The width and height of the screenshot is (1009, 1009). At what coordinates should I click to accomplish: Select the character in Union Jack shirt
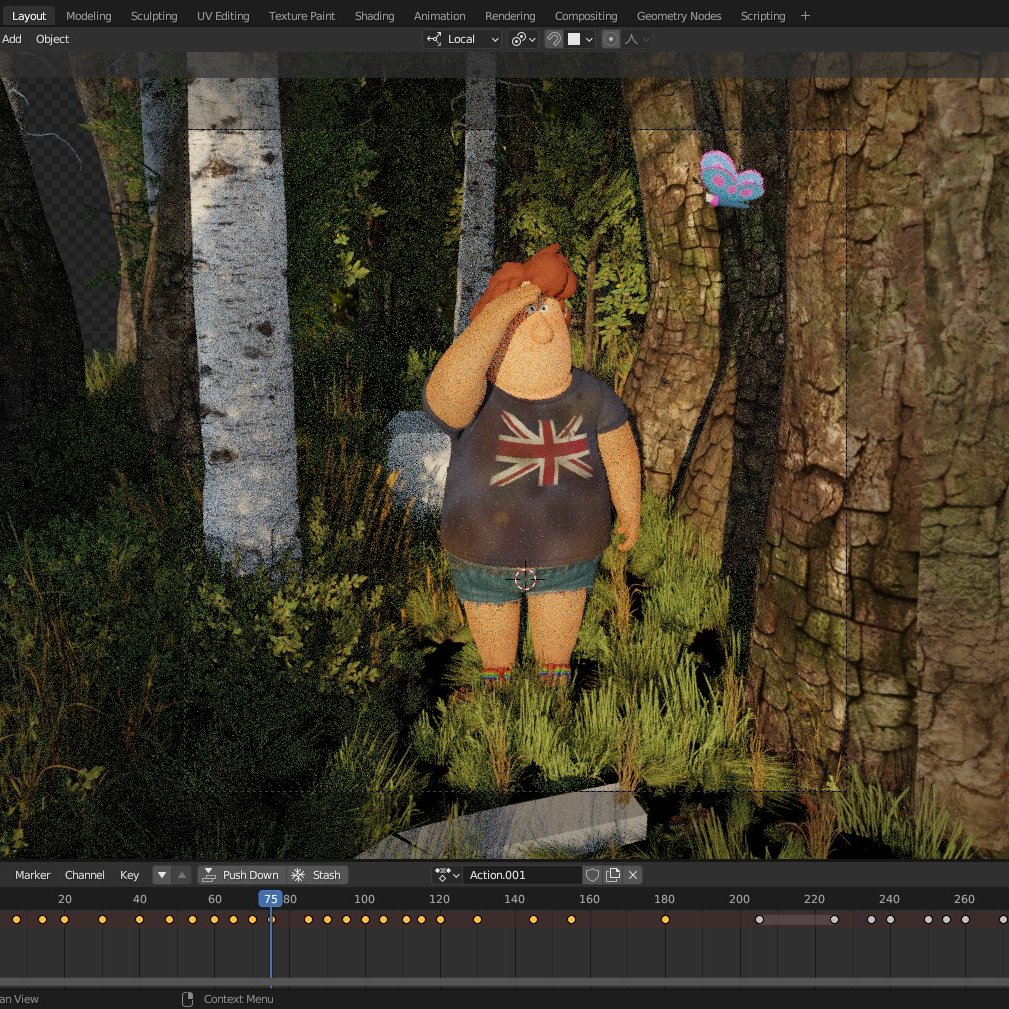(x=532, y=470)
